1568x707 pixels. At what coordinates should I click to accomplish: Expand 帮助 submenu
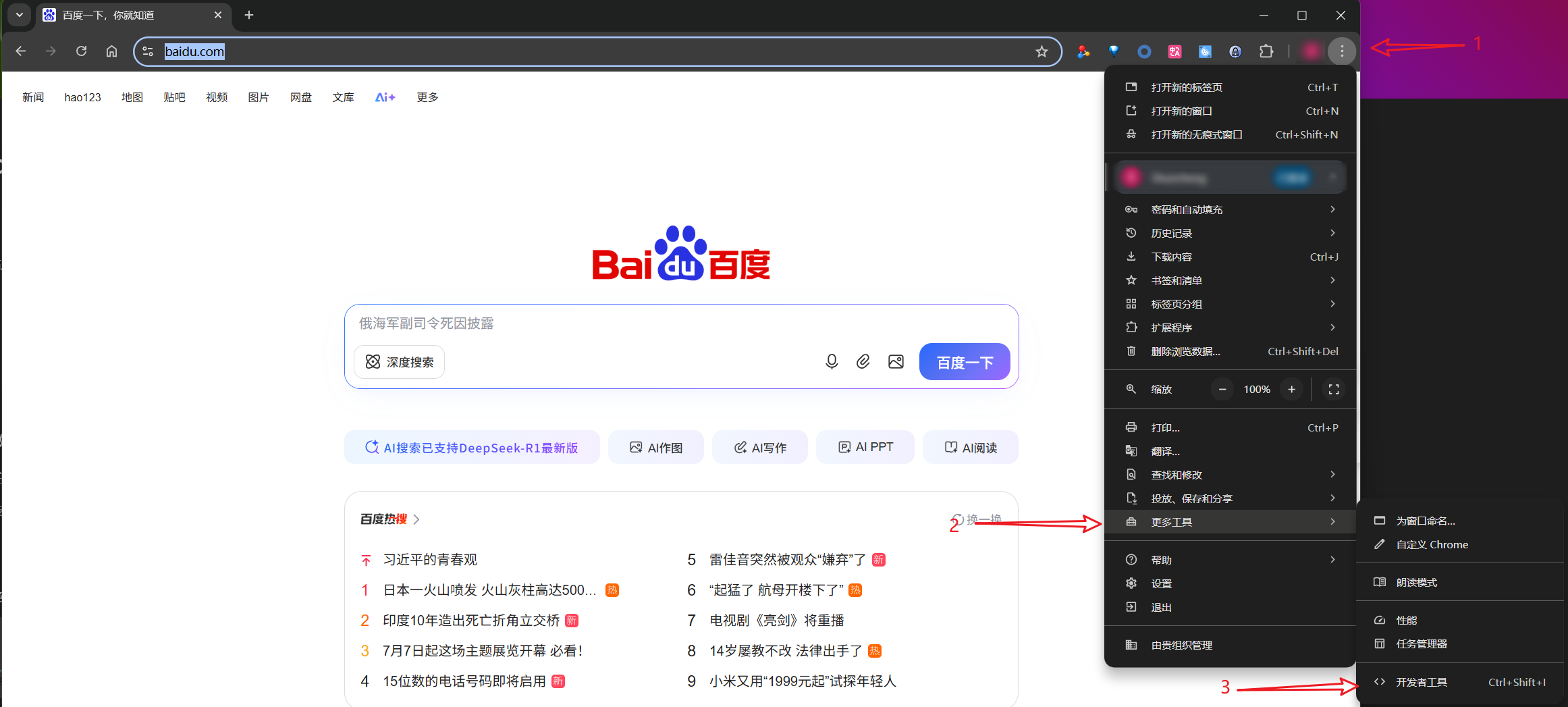(1231, 560)
